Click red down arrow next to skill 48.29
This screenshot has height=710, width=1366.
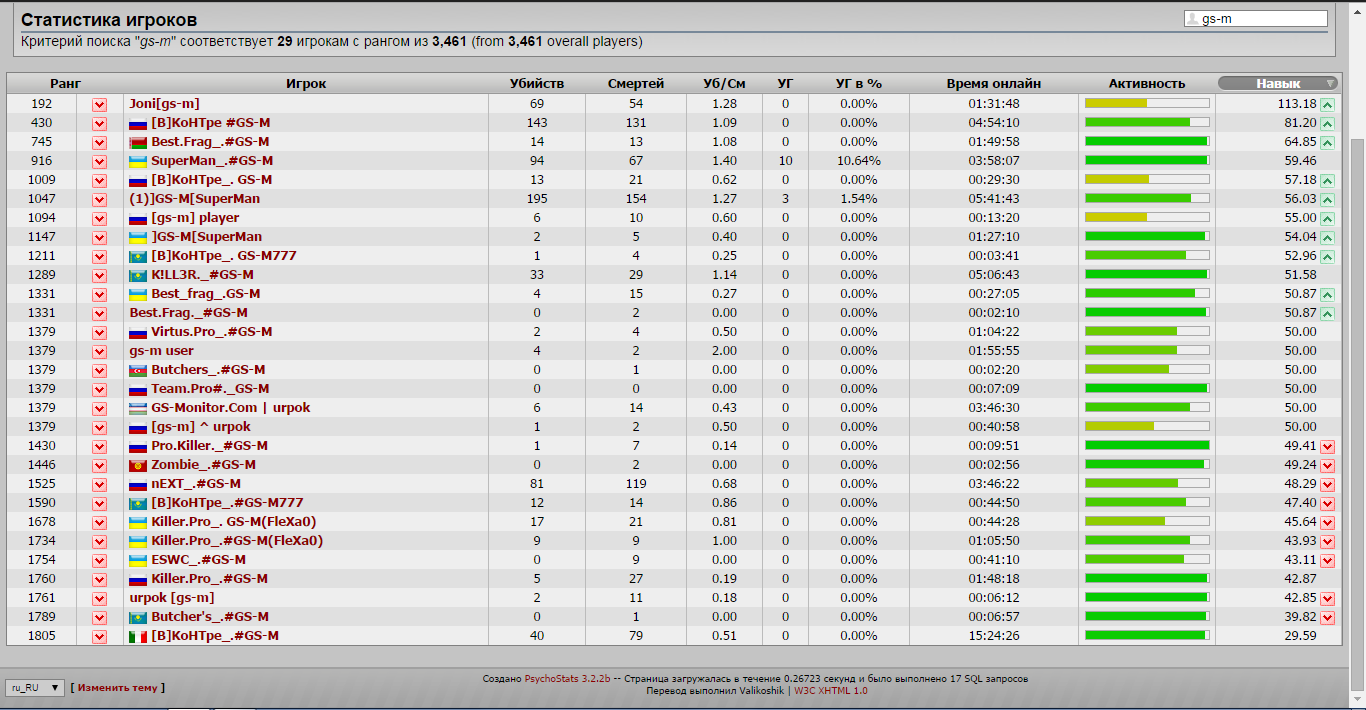(x=1327, y=484)
